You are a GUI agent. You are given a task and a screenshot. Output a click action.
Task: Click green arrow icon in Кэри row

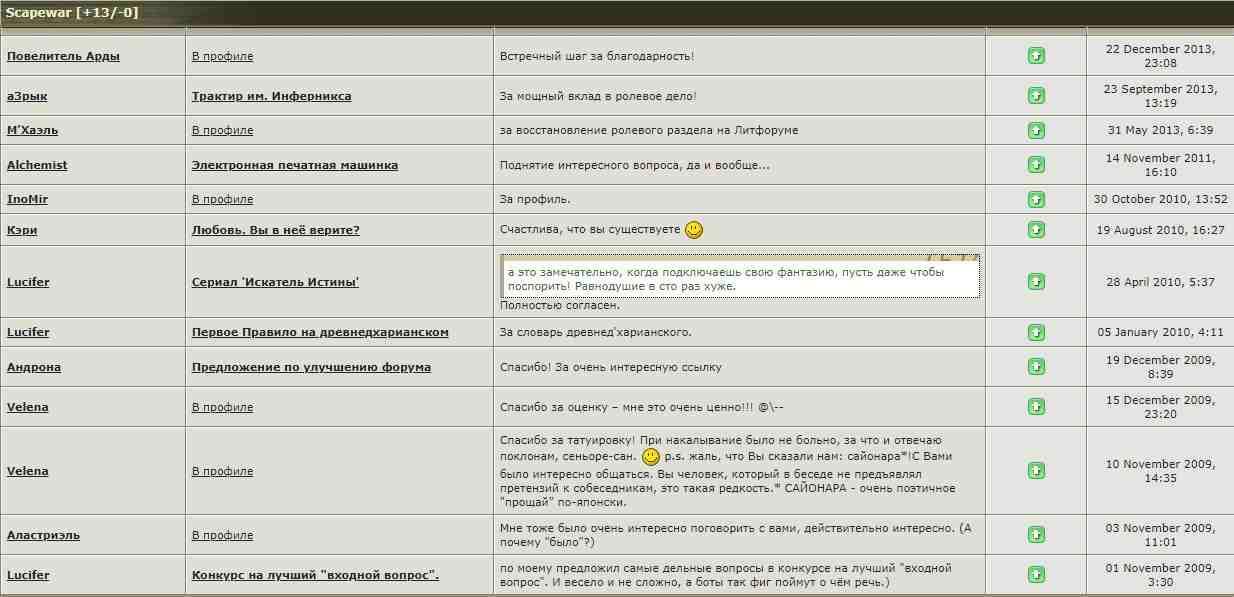1036,230
